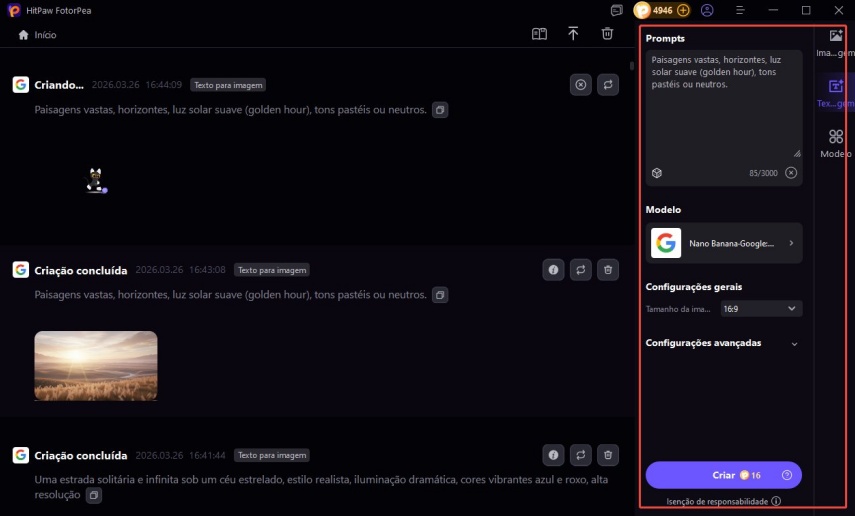Open the Modelo sidebar tab

coord(836,144)
